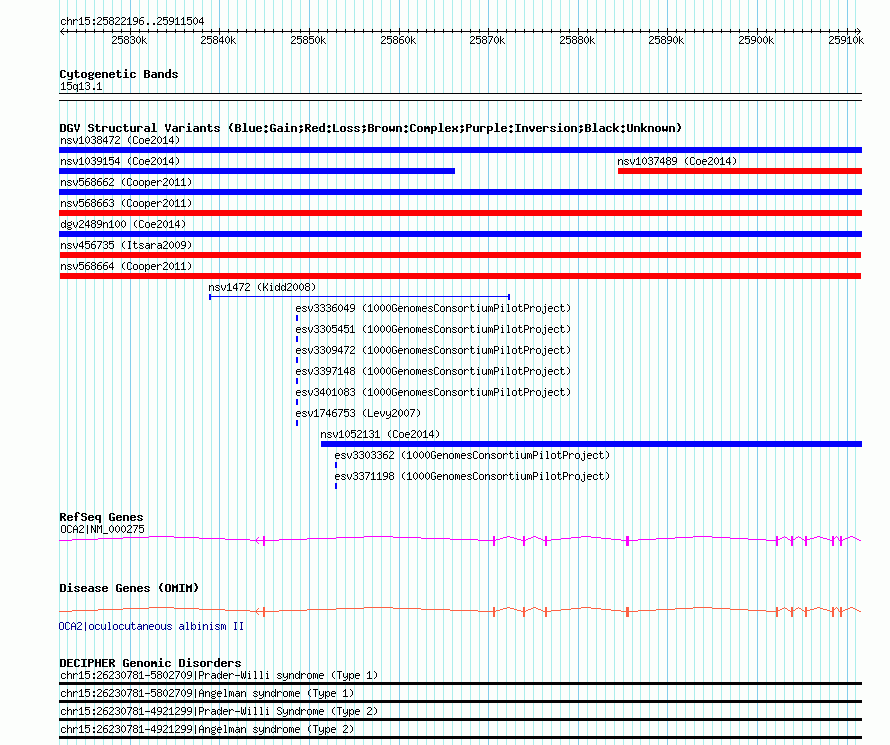Select variant esv3401083 label

433,392
